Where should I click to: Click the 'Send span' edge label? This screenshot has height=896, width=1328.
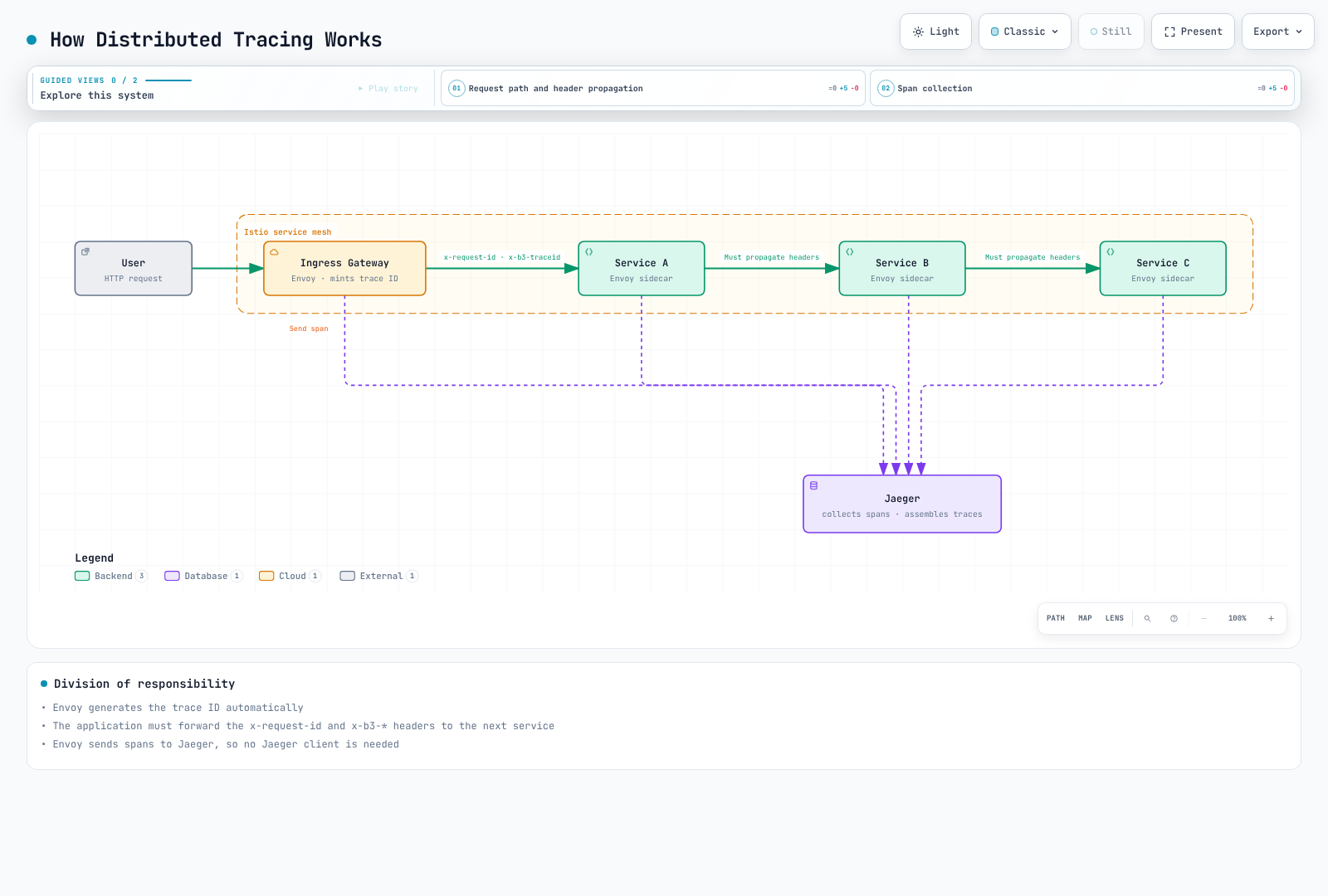coord(309,329)
